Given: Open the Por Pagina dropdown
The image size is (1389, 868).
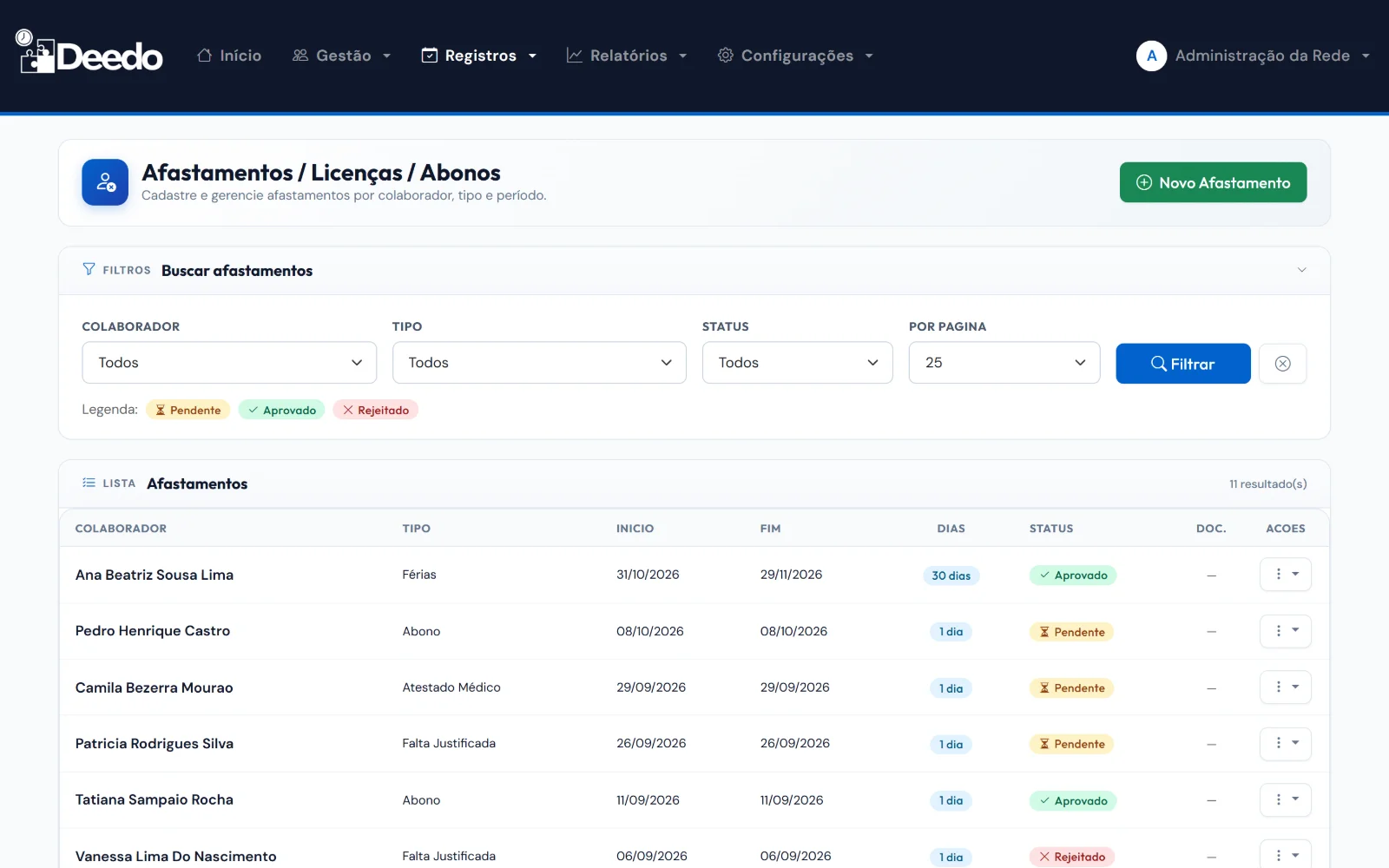Looking at the screenshot, I should tap(1004, 363).
